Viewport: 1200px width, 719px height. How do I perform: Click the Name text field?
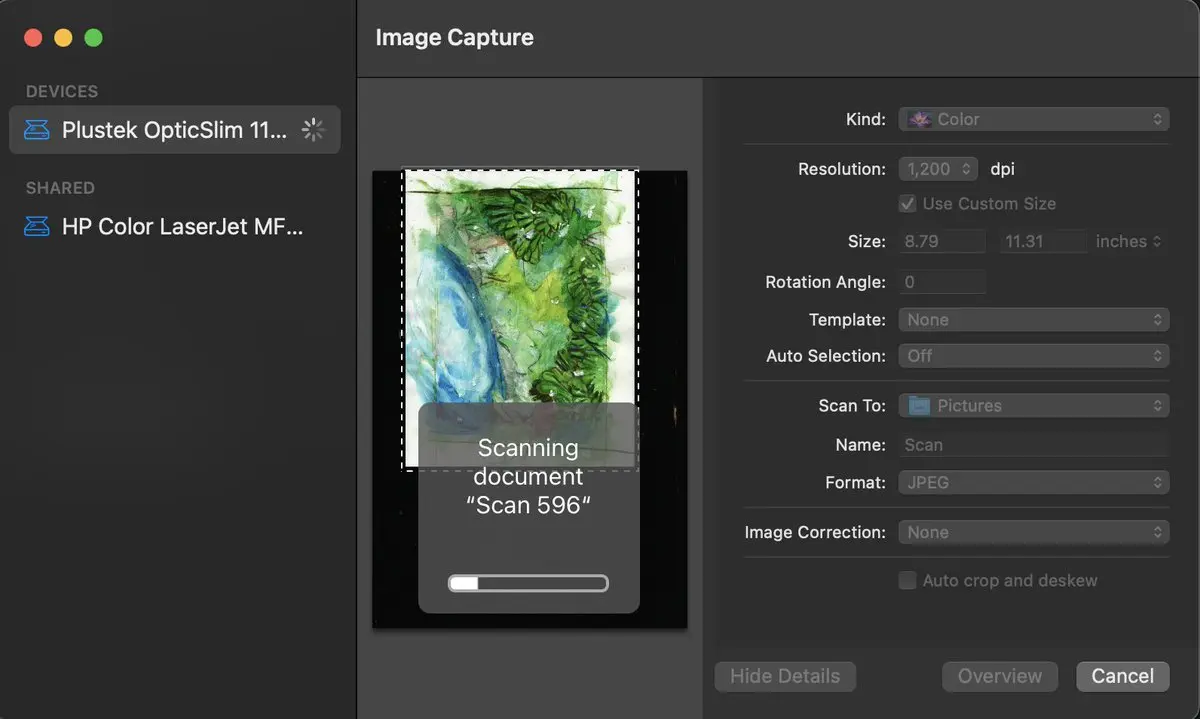coord(1033,445)
